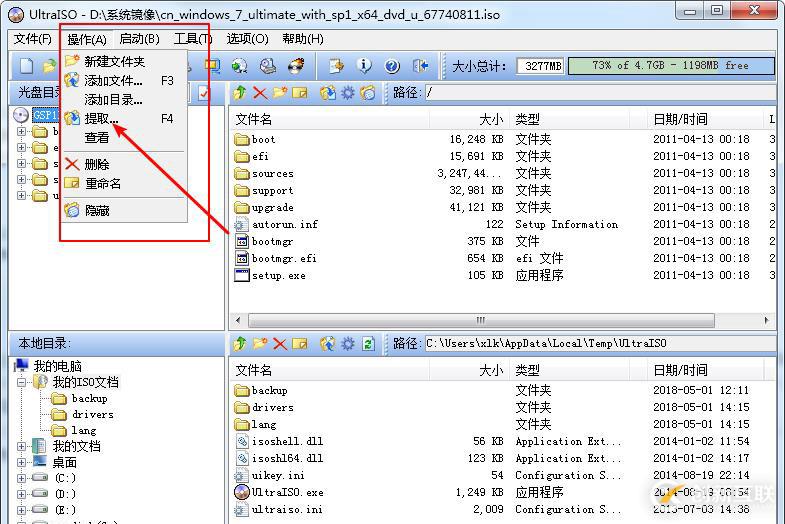This screenshot has height=524, width=785.
Task: Click extract icon in ISO pane toolbar
Action: [327, 93]
